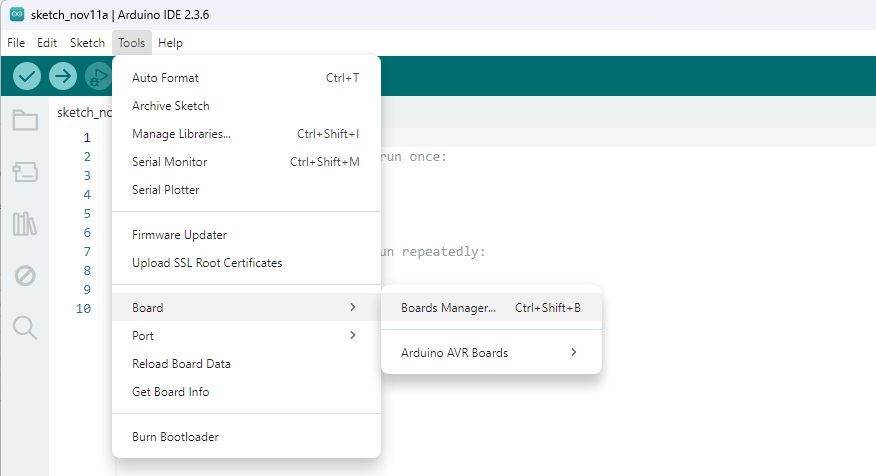The width and height of the screenshot is (876, 476).
Task: Click the Arduino IDE logo in title bar
Action: 17,15
